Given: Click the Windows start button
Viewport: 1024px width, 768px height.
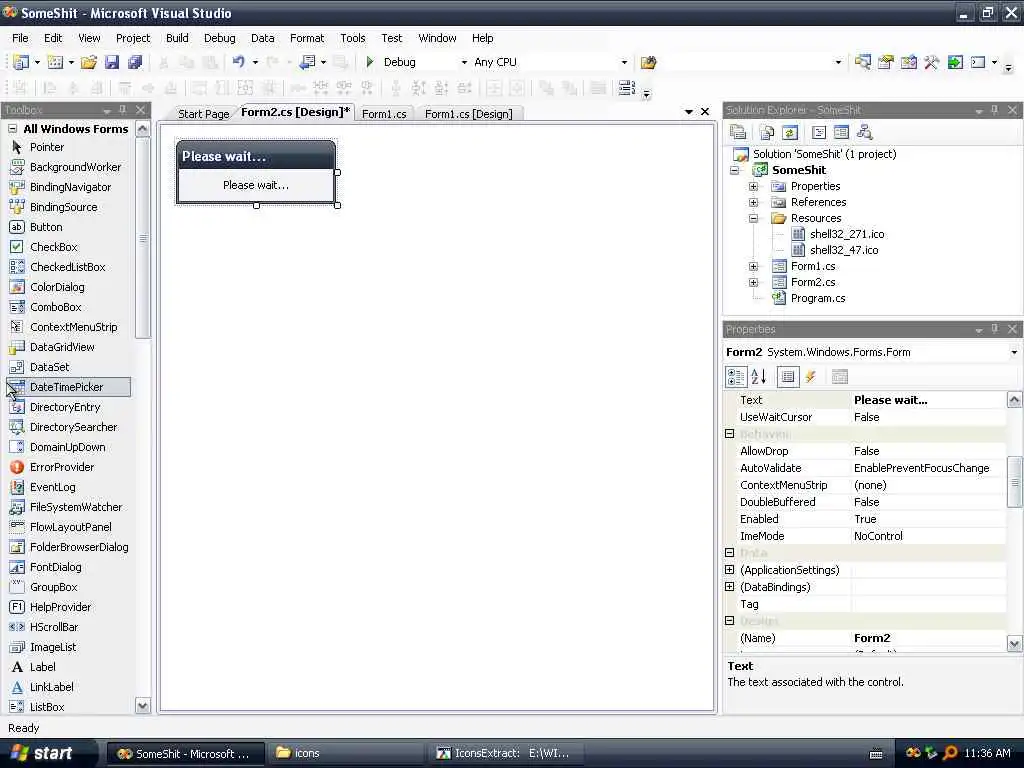Looking at the screenshot, I should click(x=46, y=753).
